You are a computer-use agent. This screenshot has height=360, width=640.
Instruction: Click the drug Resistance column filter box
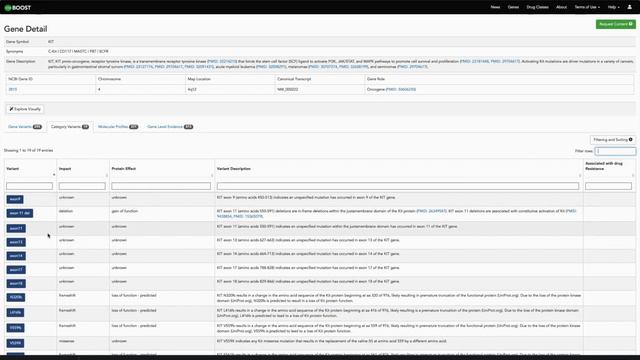click(x=609, y=186)
